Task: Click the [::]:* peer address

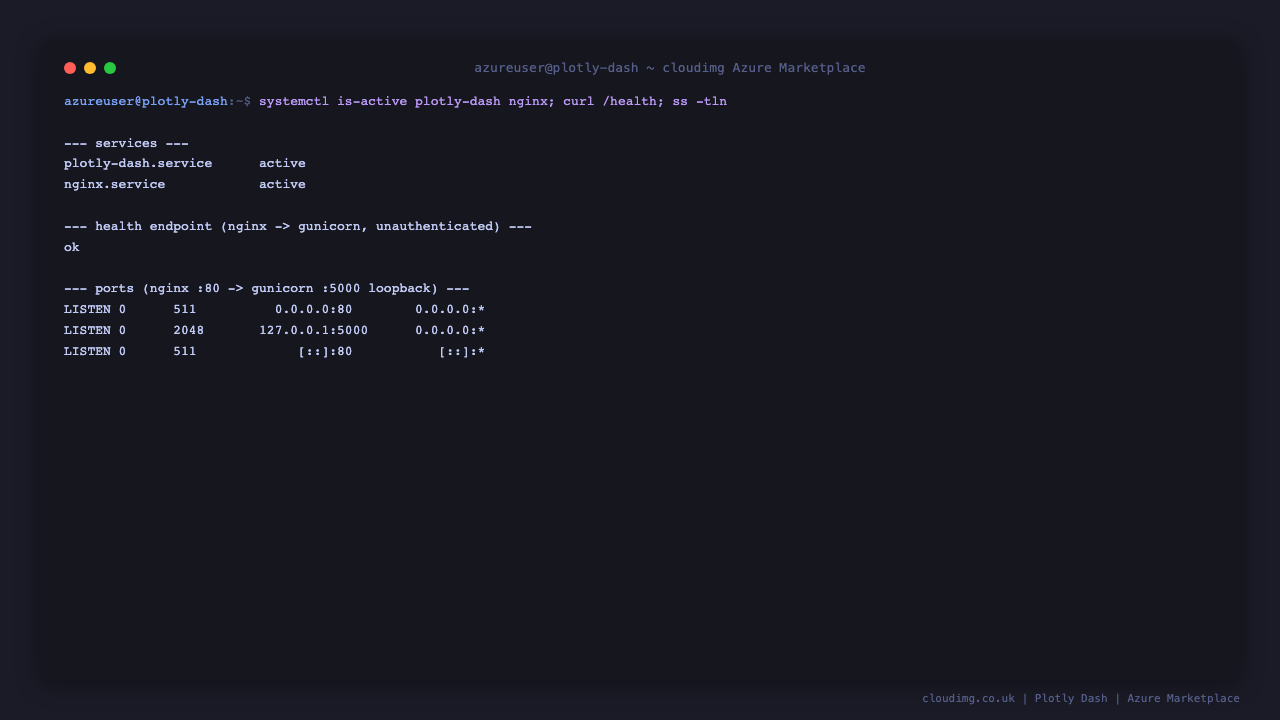Action: tap(462, 351)
